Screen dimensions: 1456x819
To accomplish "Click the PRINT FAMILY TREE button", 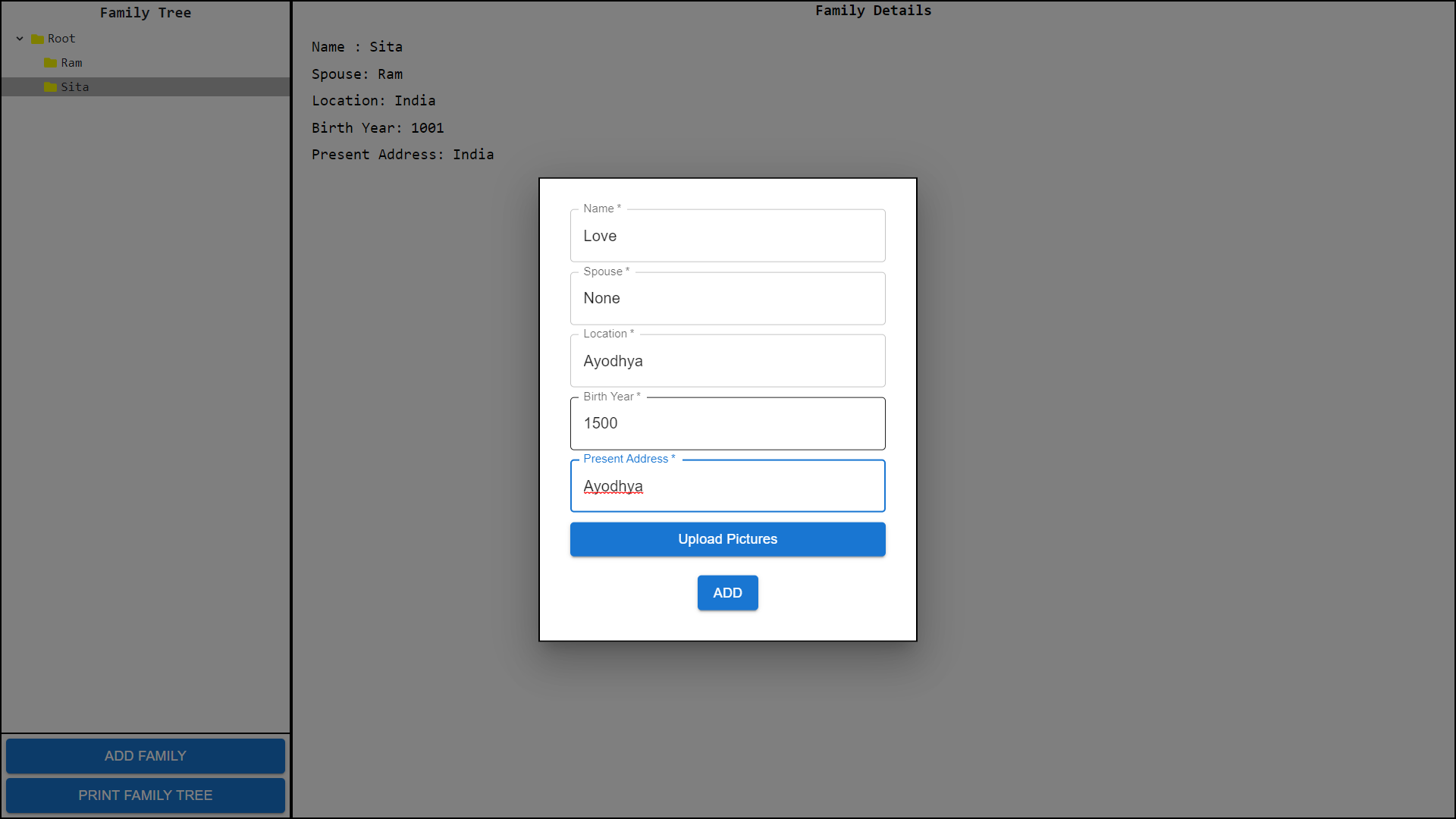I will pos(145,795).
